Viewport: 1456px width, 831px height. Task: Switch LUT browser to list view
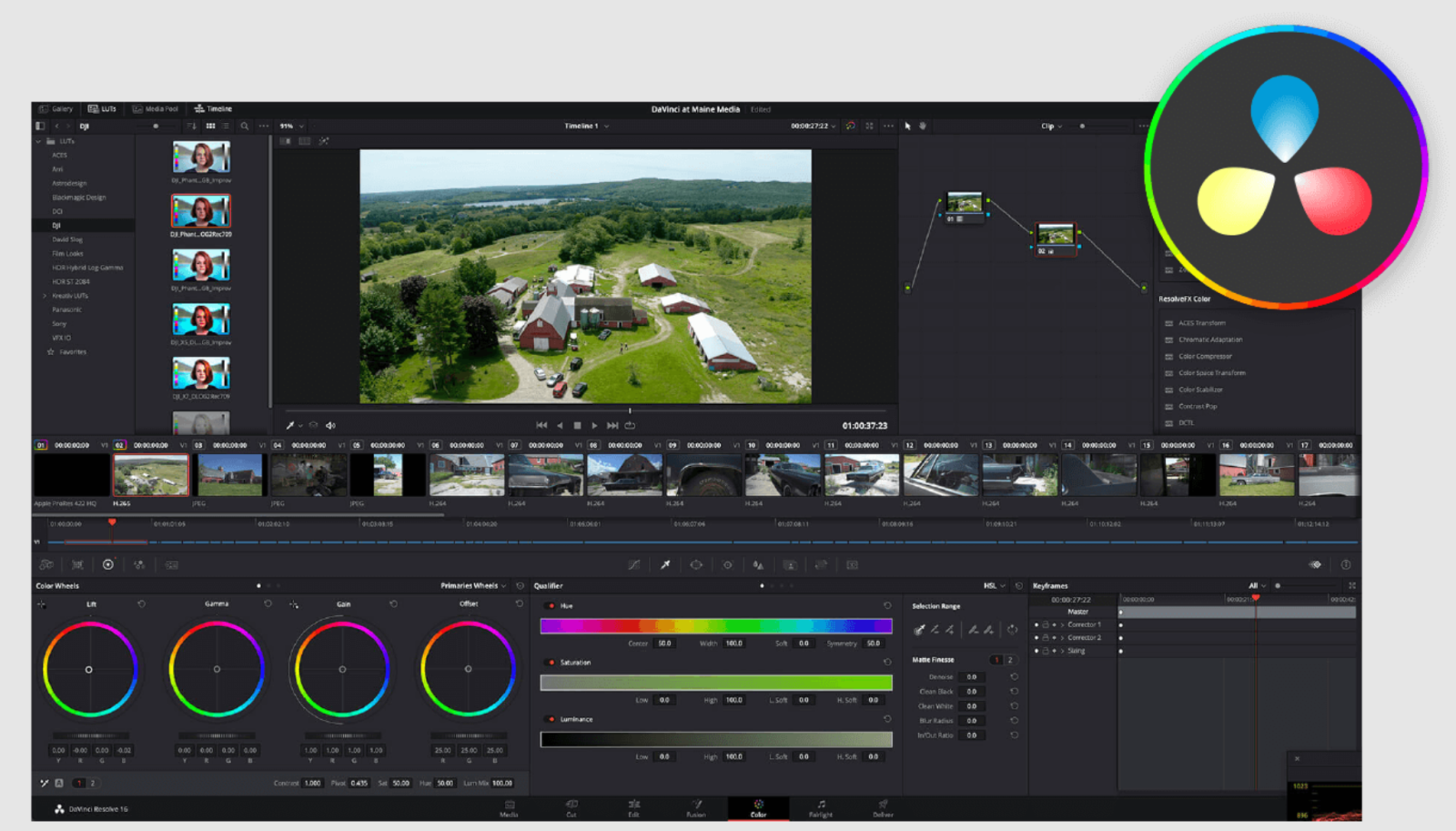pyautogui.click(x=226, y=126)
